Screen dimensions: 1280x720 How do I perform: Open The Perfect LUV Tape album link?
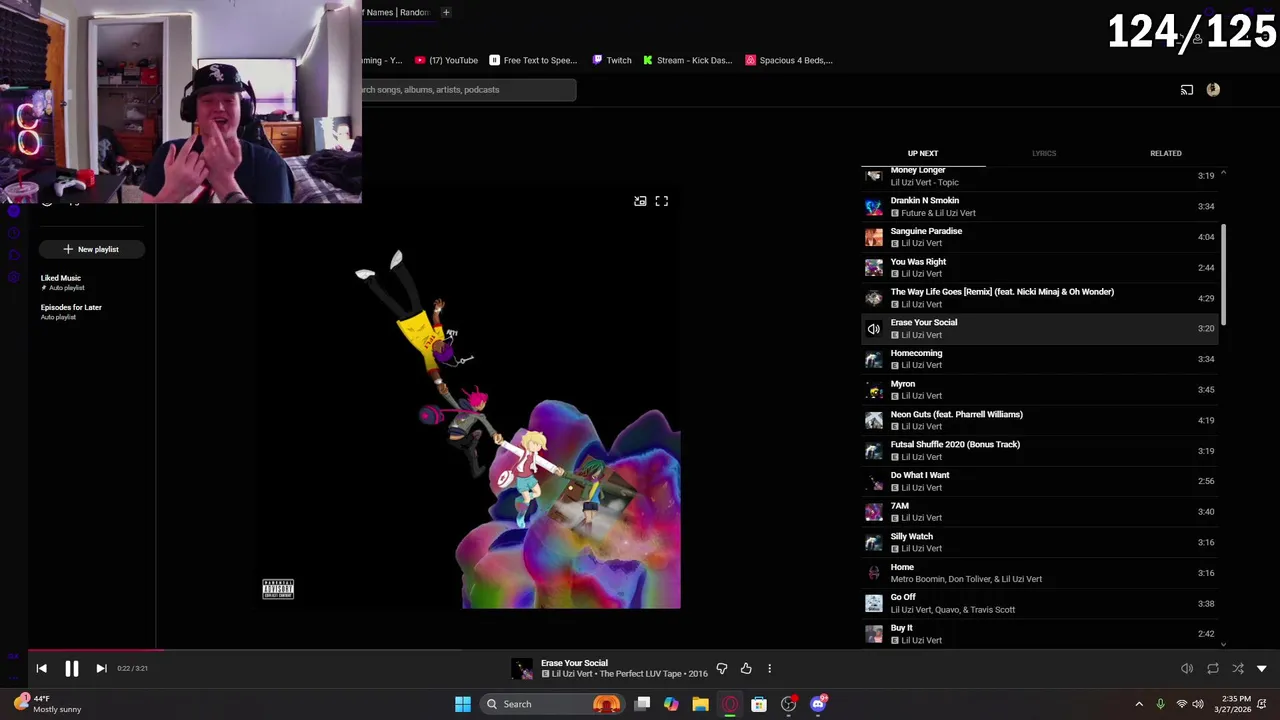[642, 674]
